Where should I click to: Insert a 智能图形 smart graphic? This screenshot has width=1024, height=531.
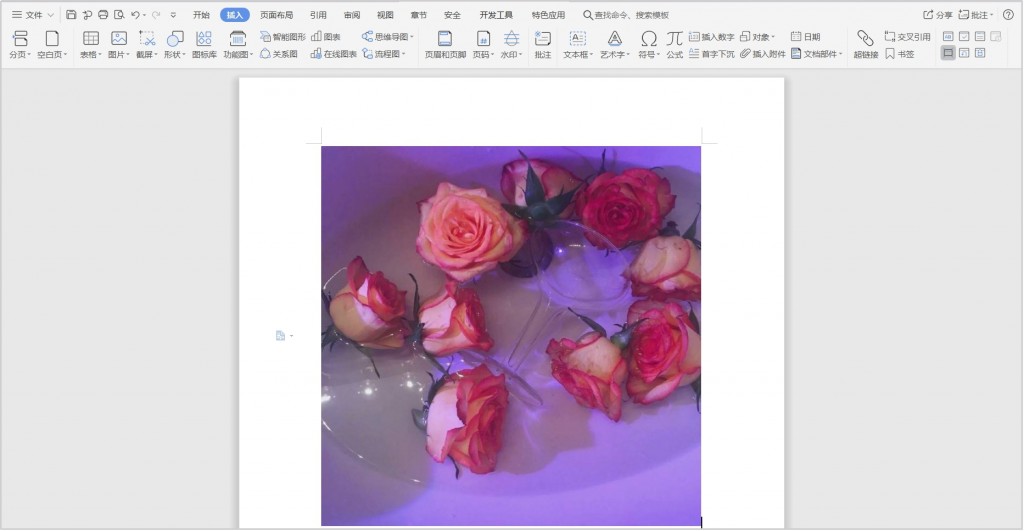pyautogui.click(x=283, y=37)
